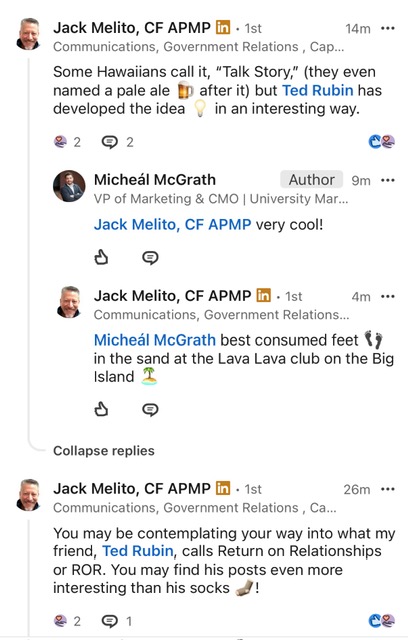View reactions on the ROR comment
The width and height of the screenshot is (408, 640).
tap(67, 621)
